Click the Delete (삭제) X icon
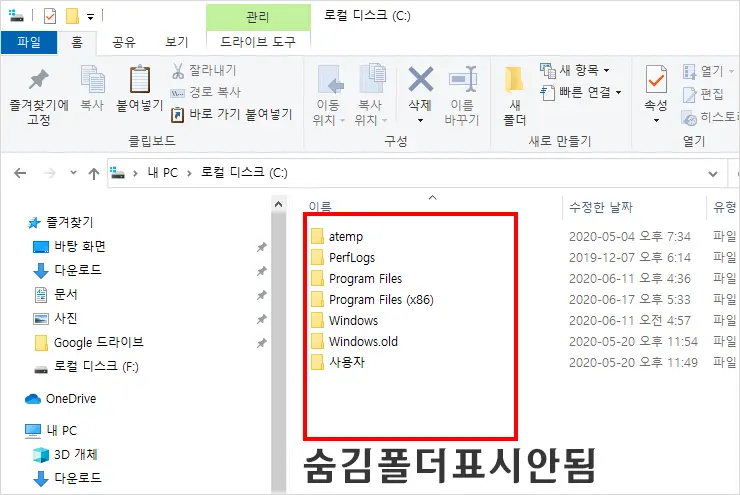740x495 pixels. coord(420,79)
